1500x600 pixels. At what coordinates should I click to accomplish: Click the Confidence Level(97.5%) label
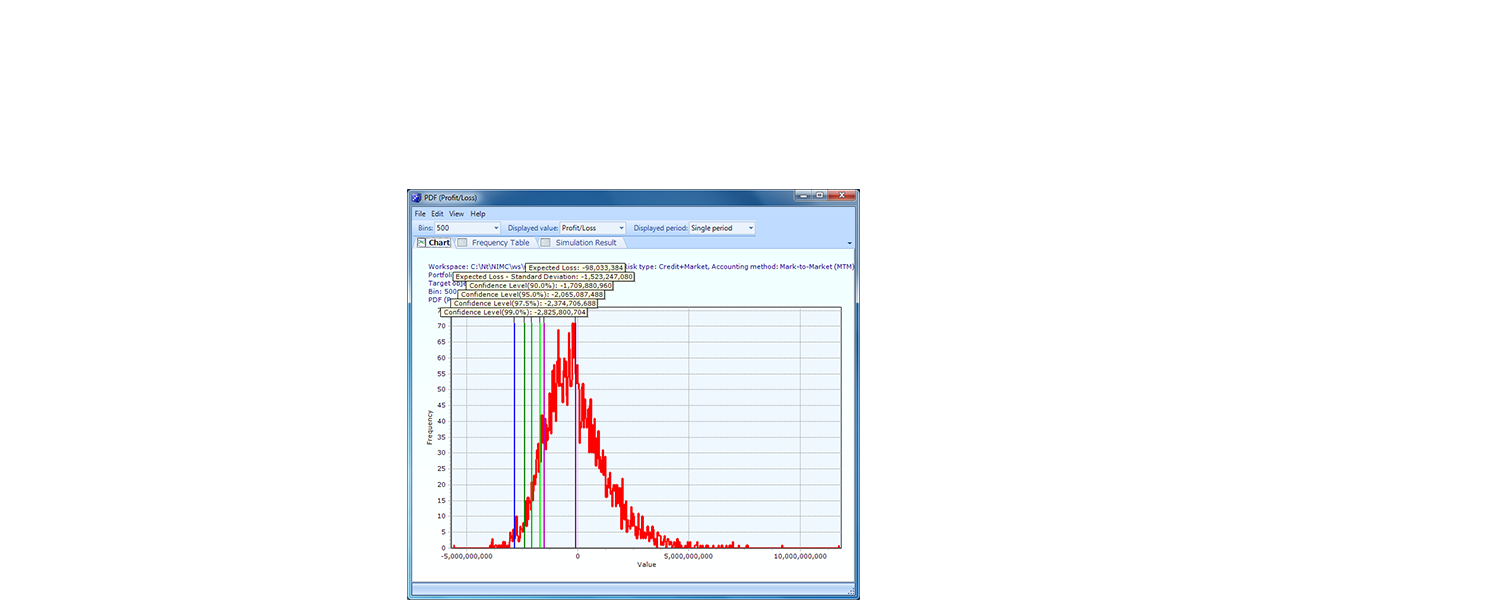coord(525,303)
